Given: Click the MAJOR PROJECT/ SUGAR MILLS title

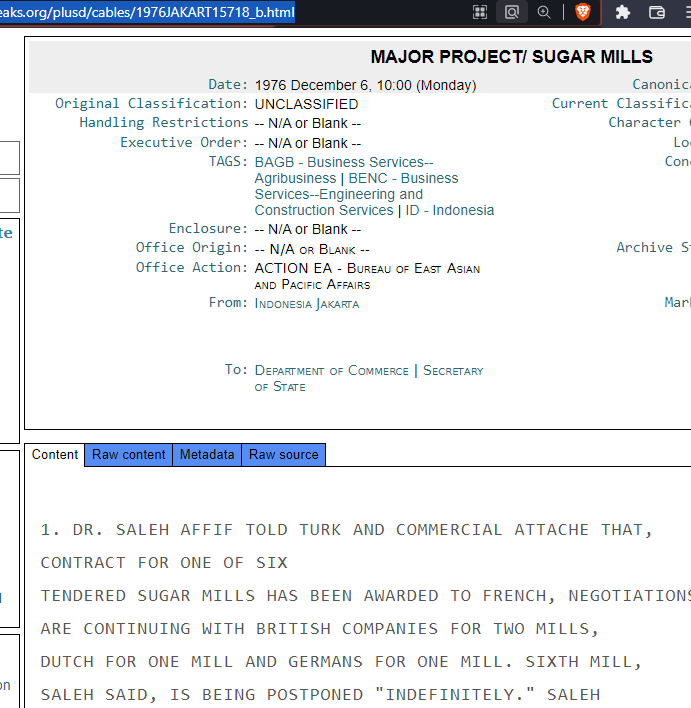Looking at the screenshot, I should (512, 57).
